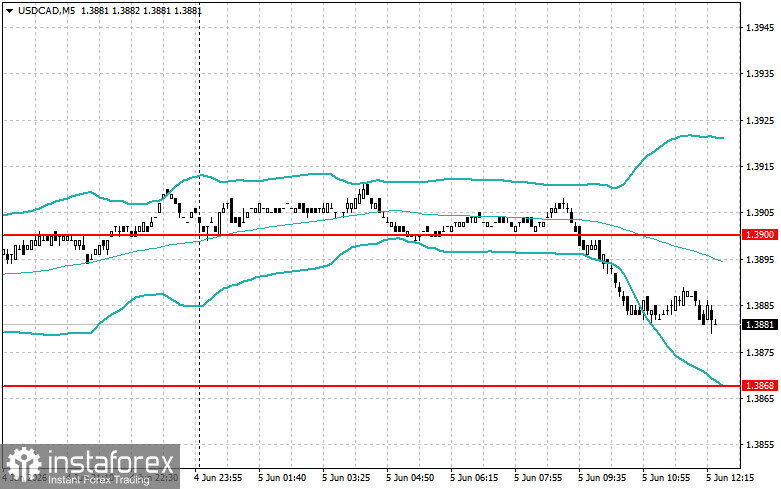Click the 1.3925 price scale label
This screenshot has width=781, height=489.
760,121
